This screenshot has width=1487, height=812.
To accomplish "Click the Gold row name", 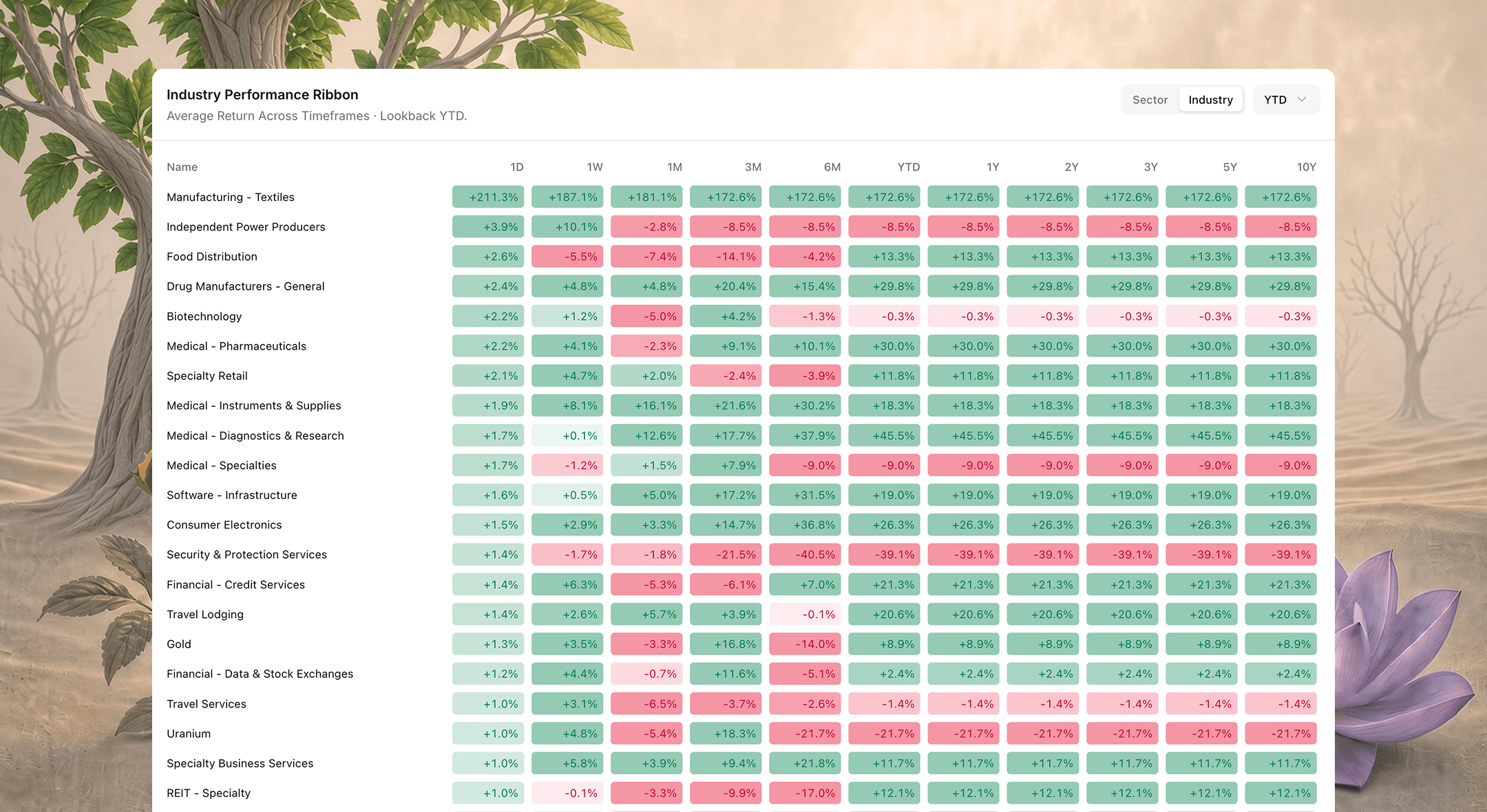I will point(179,644).
